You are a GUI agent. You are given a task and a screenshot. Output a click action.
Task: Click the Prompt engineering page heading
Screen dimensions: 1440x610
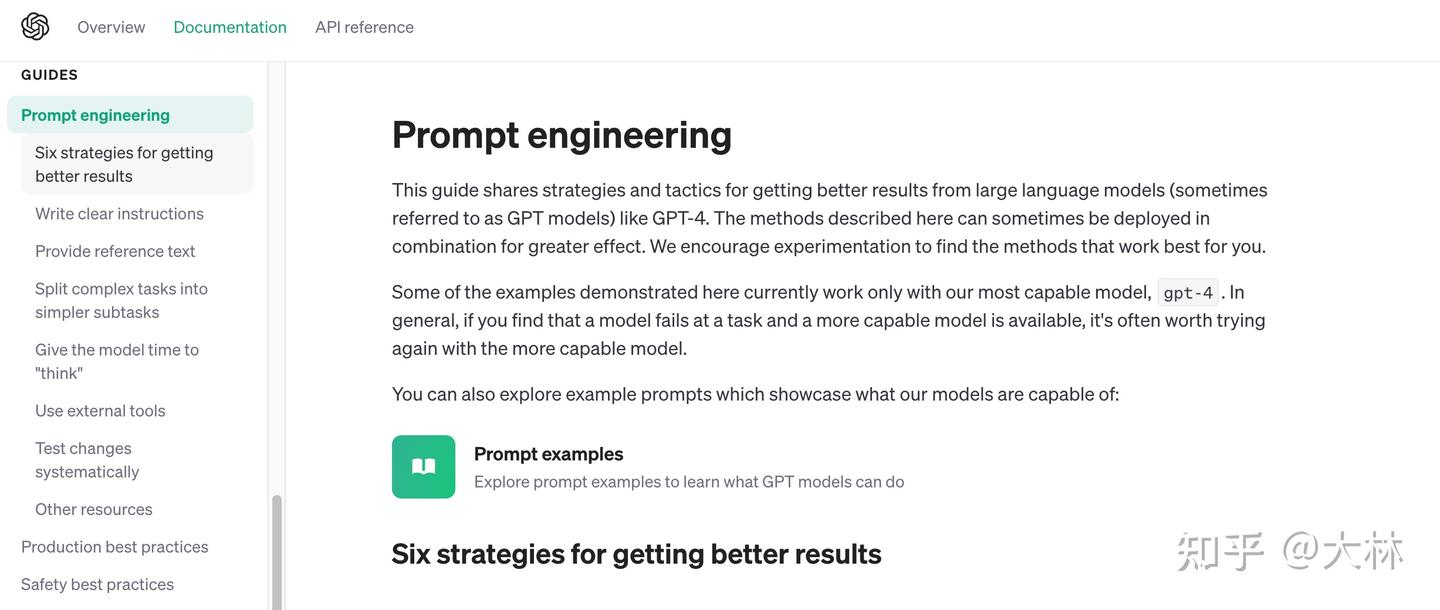561,135
